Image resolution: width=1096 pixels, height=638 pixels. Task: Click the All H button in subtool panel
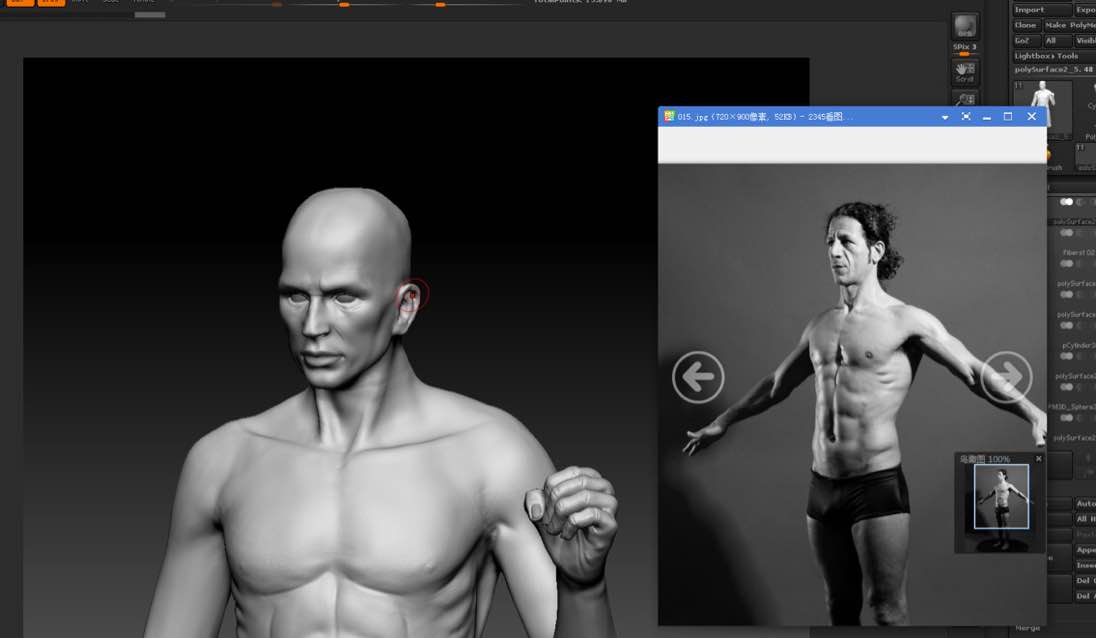1086,519
